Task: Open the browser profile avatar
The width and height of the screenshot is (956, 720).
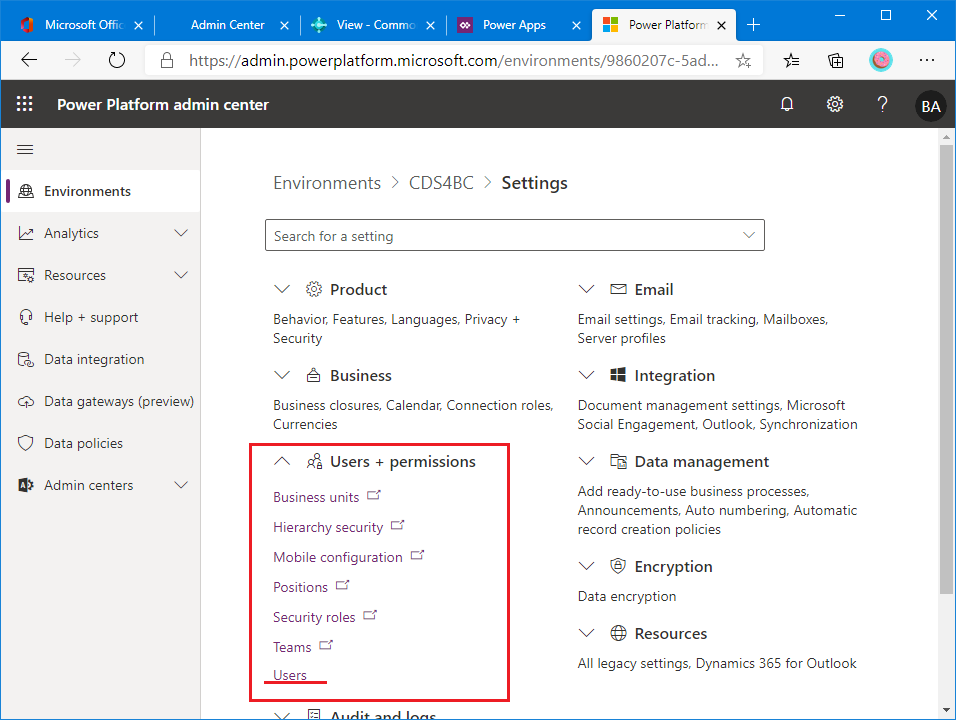Action: (880, 60)
